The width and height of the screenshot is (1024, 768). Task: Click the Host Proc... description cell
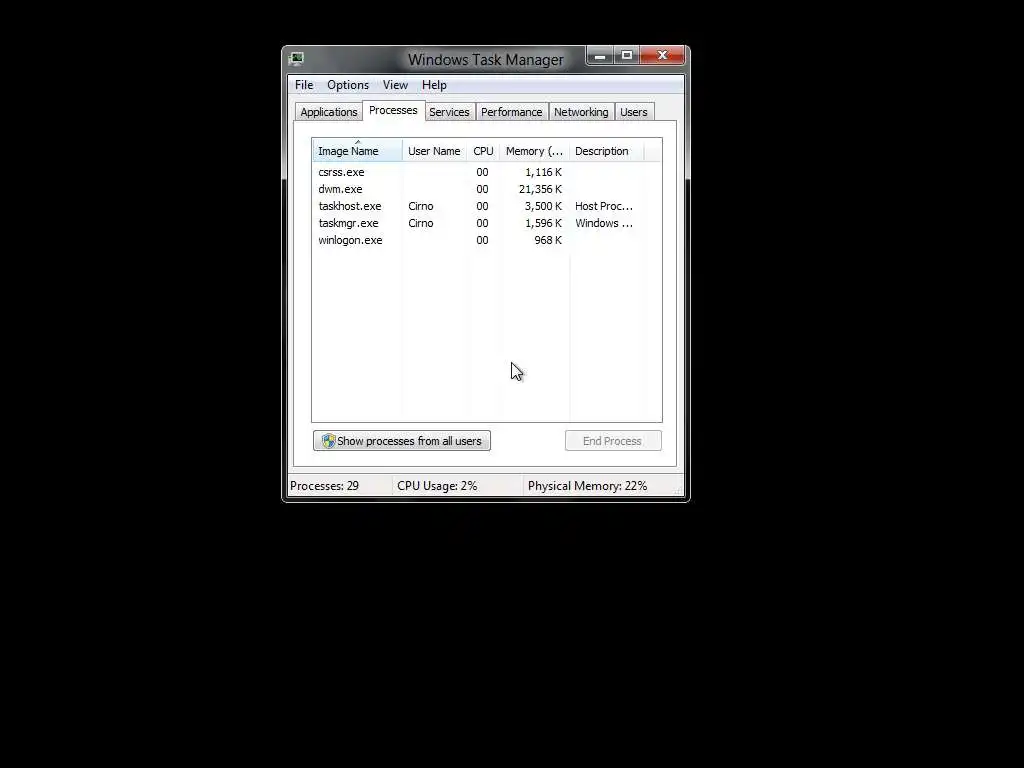coord(604,206)
